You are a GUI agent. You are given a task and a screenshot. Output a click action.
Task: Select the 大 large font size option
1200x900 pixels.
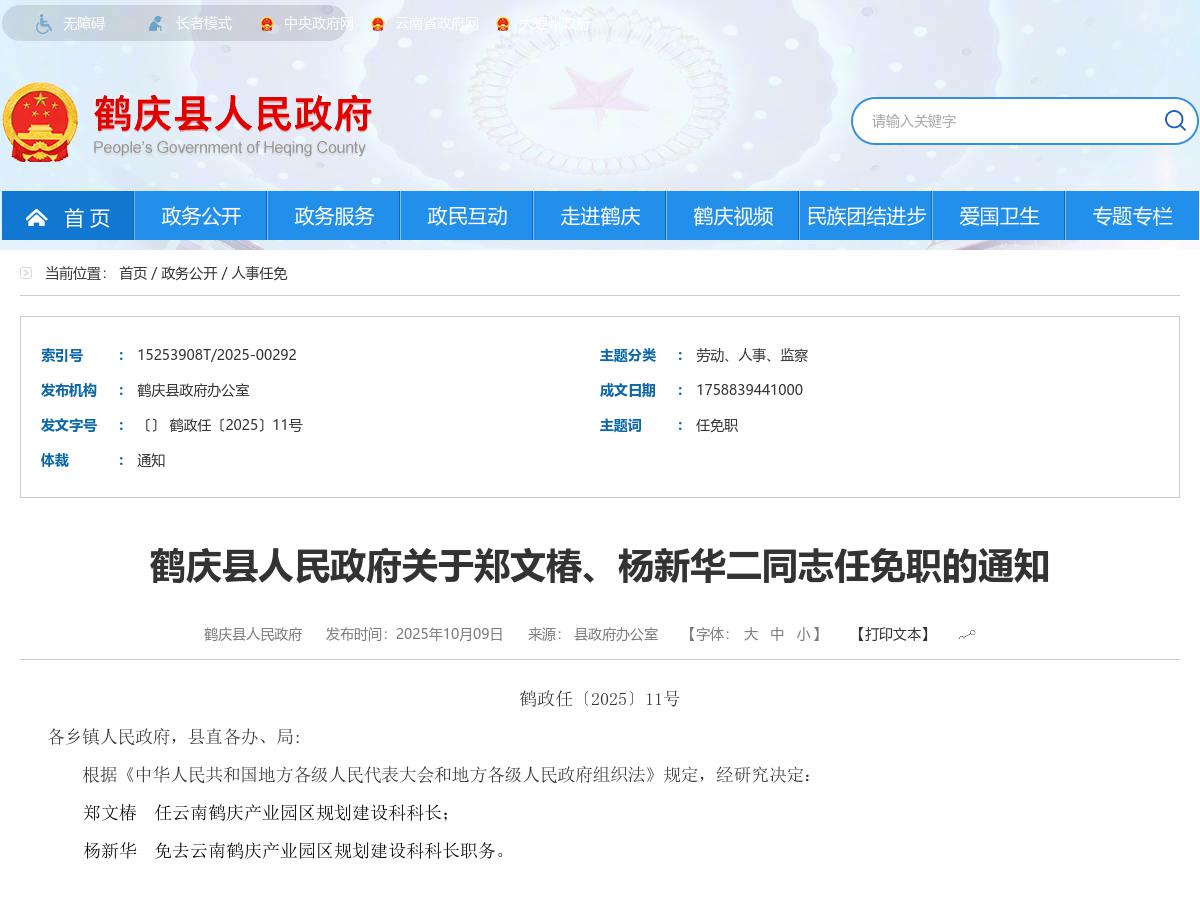[751, 634]
